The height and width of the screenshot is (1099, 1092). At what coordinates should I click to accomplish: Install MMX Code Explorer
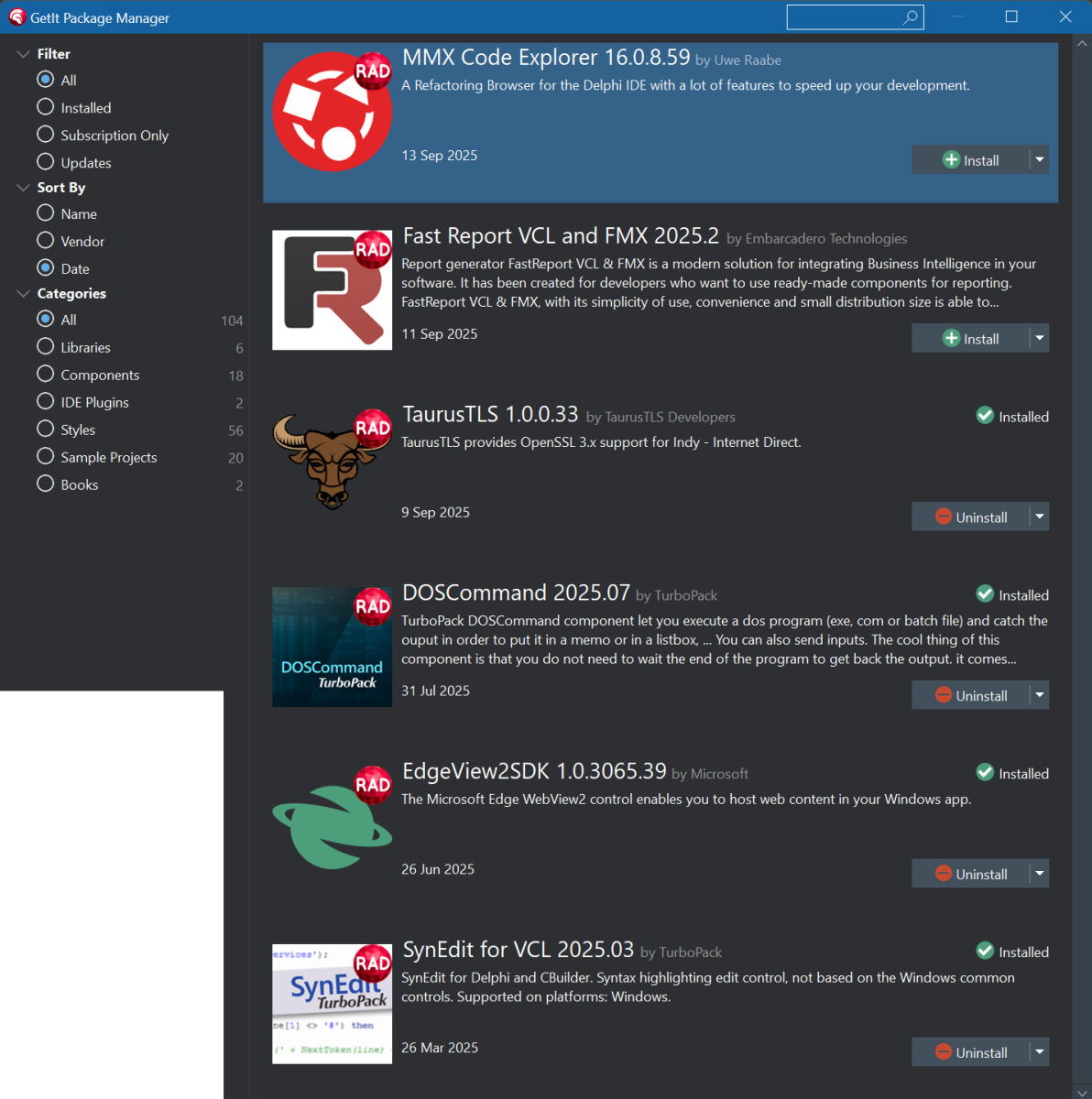click(x=970, y=159)
